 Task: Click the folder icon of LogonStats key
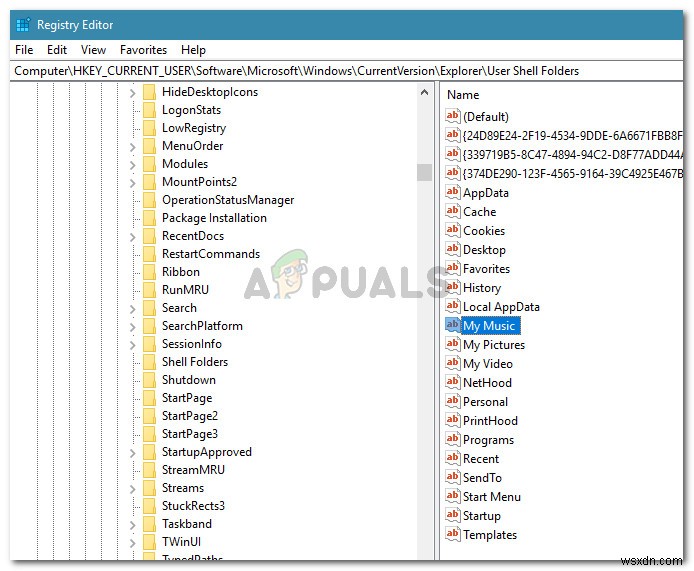pyautogui.click(x=150, y=110)
